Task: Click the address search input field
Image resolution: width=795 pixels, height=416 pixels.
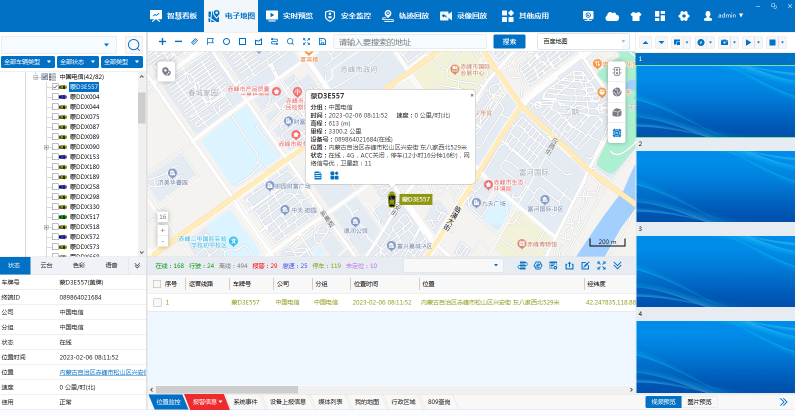Action: click(410, 42)
